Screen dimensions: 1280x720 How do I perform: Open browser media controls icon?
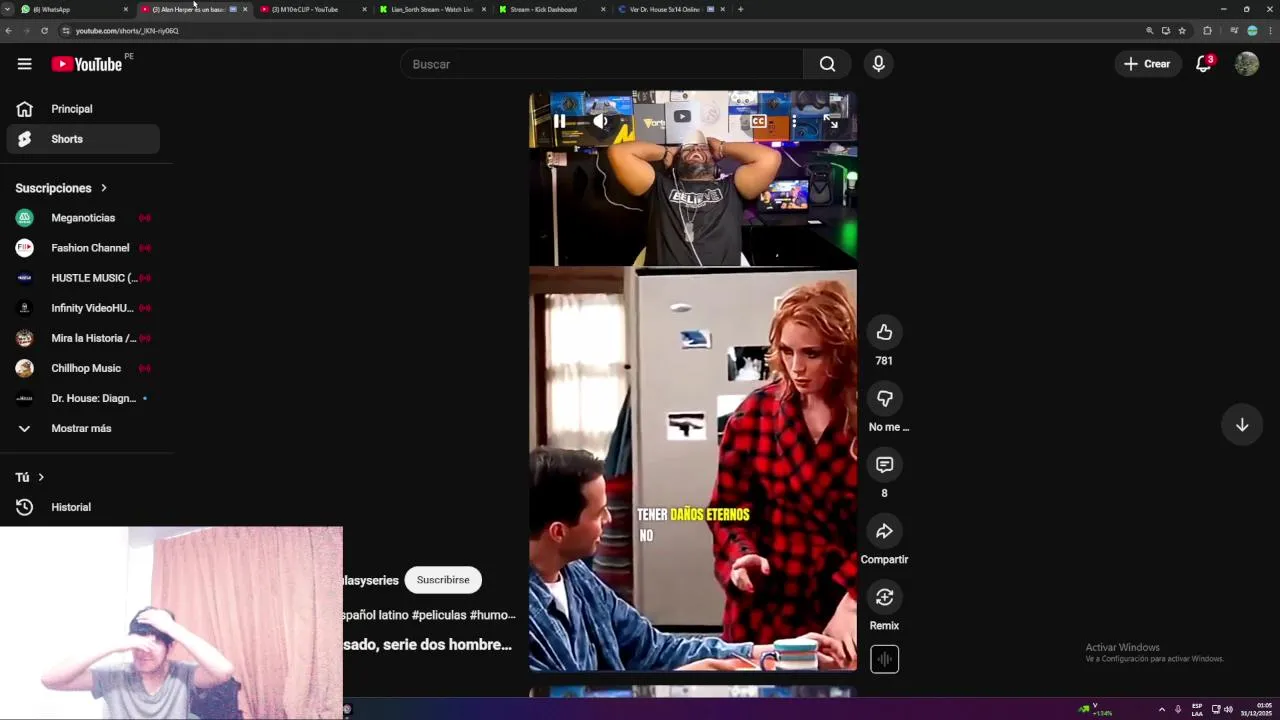1234,31
